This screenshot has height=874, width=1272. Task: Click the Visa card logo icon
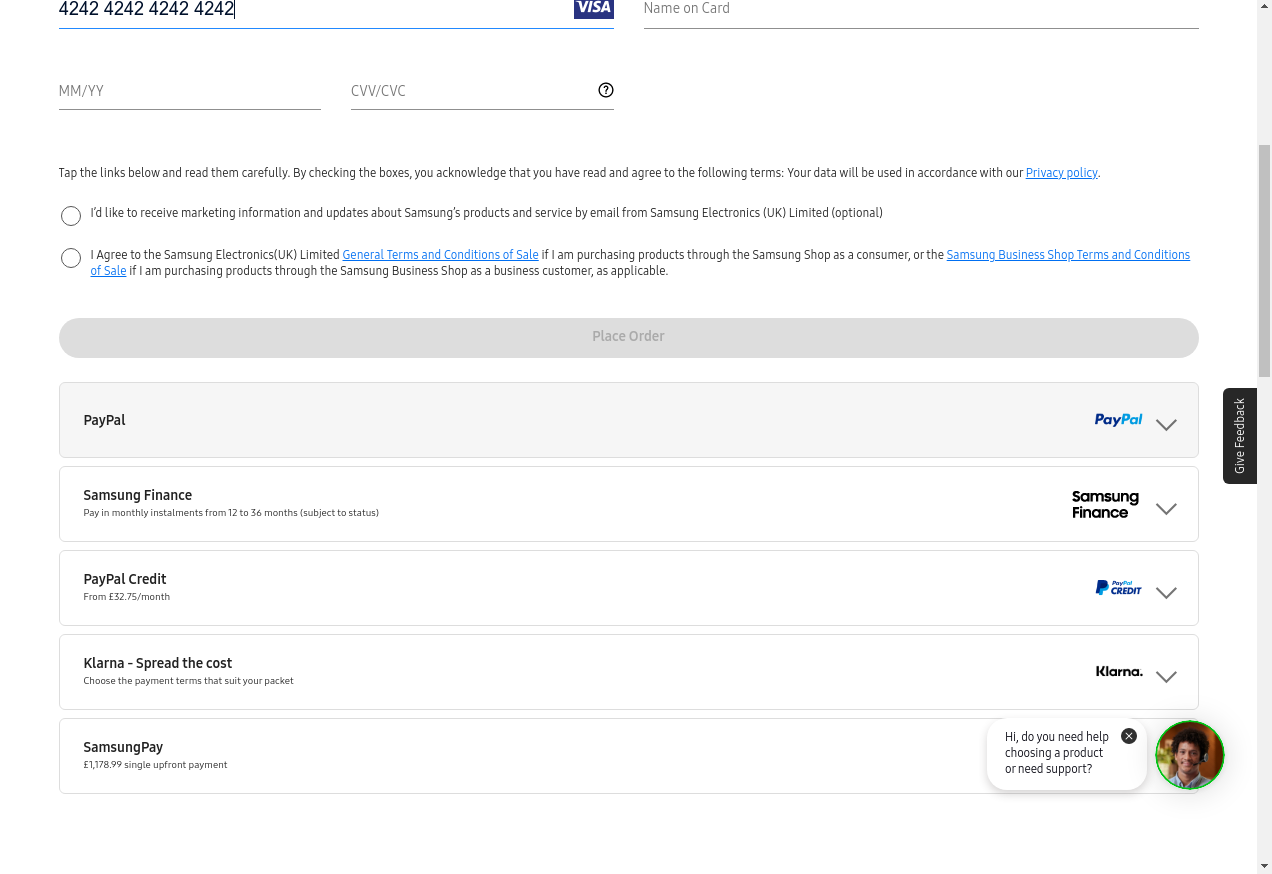tap(593, 9)
